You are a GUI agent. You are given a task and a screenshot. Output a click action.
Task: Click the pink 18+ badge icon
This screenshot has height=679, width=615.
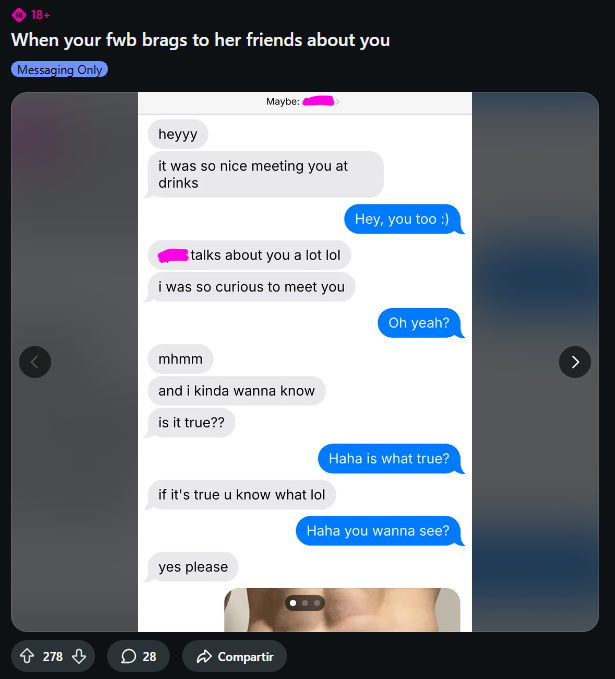tap(17, 14)
